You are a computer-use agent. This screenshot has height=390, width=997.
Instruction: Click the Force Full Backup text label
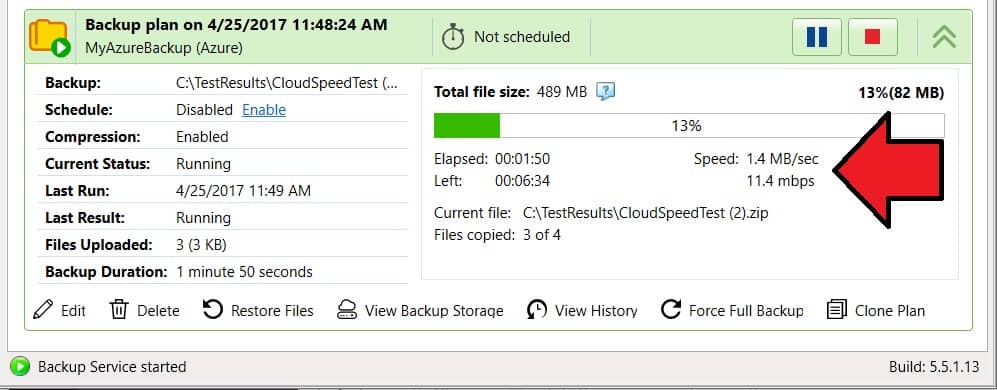(x=746, y=310)
